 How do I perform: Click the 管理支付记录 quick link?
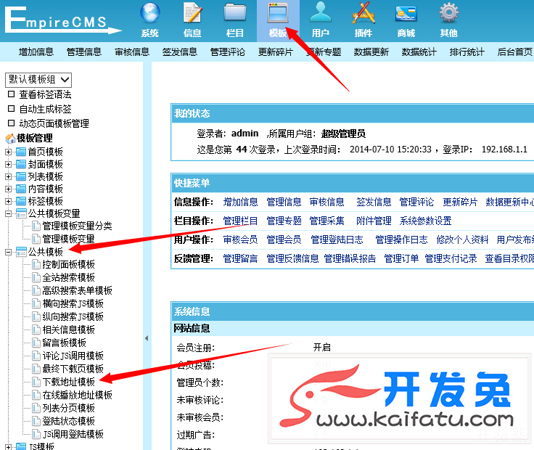click(x=451, y=259)
